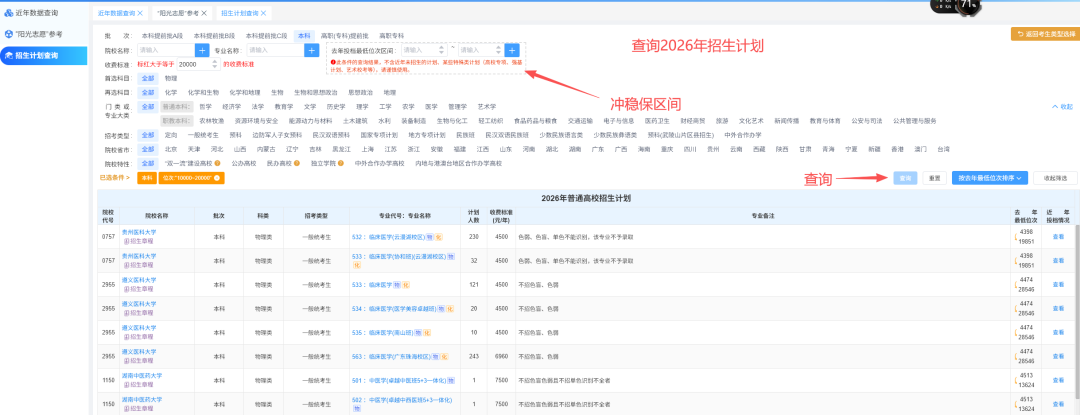Click the 化 tag on major 563
The width and height of the screenshot is (1080, 415).
coord(446,357)
